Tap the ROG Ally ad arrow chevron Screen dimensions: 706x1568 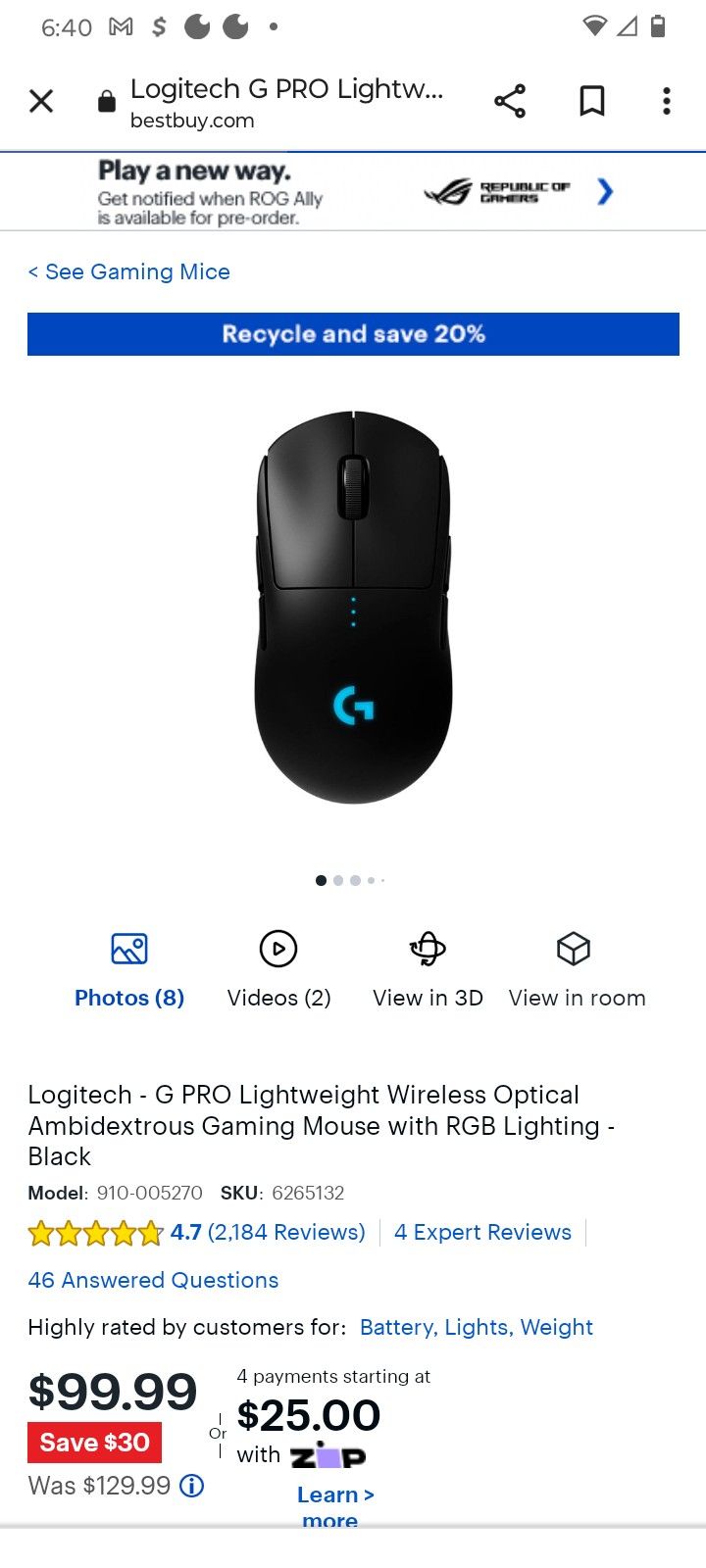coord(605,191)
